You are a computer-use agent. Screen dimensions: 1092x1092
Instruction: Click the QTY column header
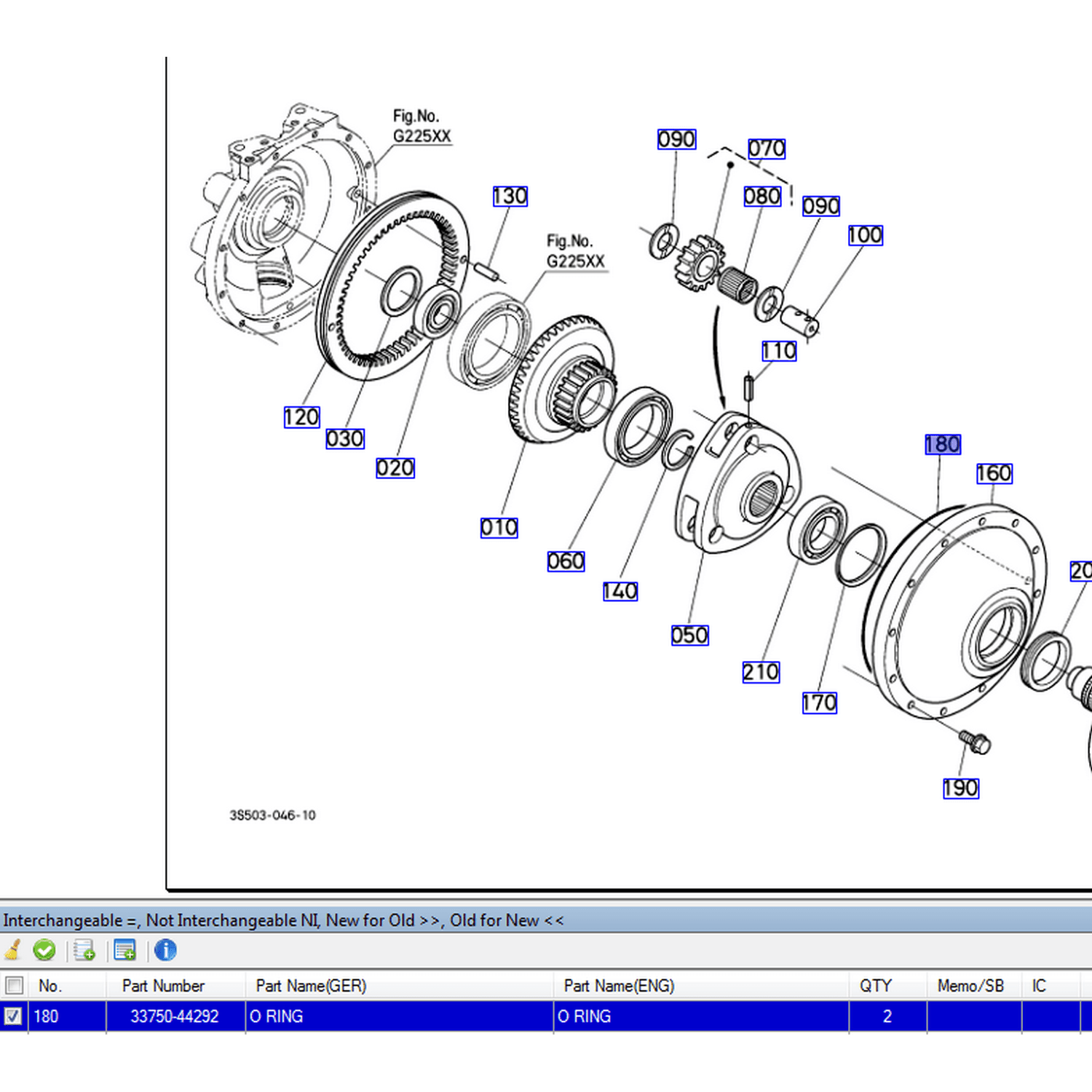tap(887, 986)
